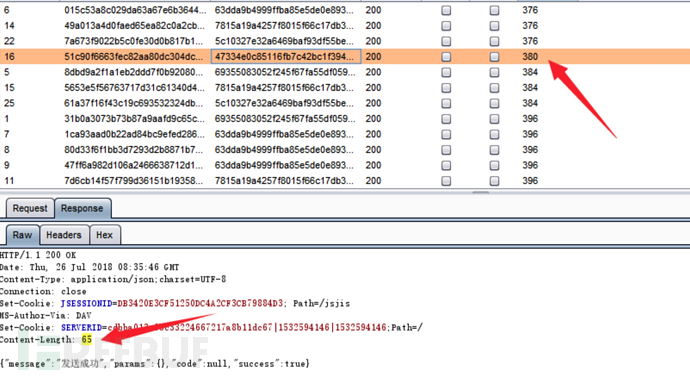Select payload 1ca93aad0b22ad84bc9efed286...
The height and width of the screenshot is (377, 690).
[134, 134]
